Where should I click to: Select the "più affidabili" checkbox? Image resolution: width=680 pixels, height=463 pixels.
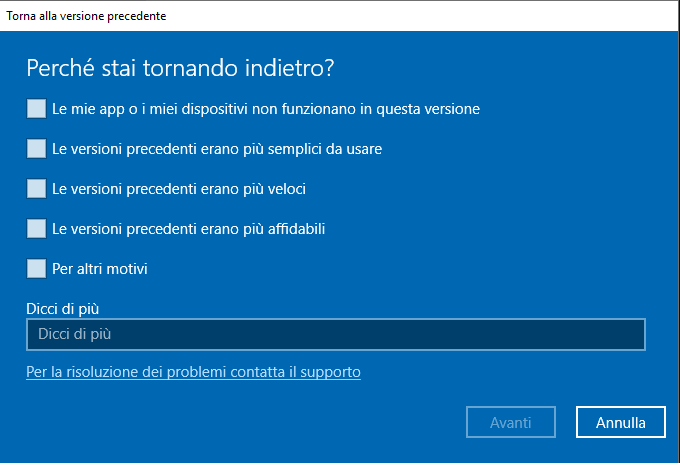36,228
